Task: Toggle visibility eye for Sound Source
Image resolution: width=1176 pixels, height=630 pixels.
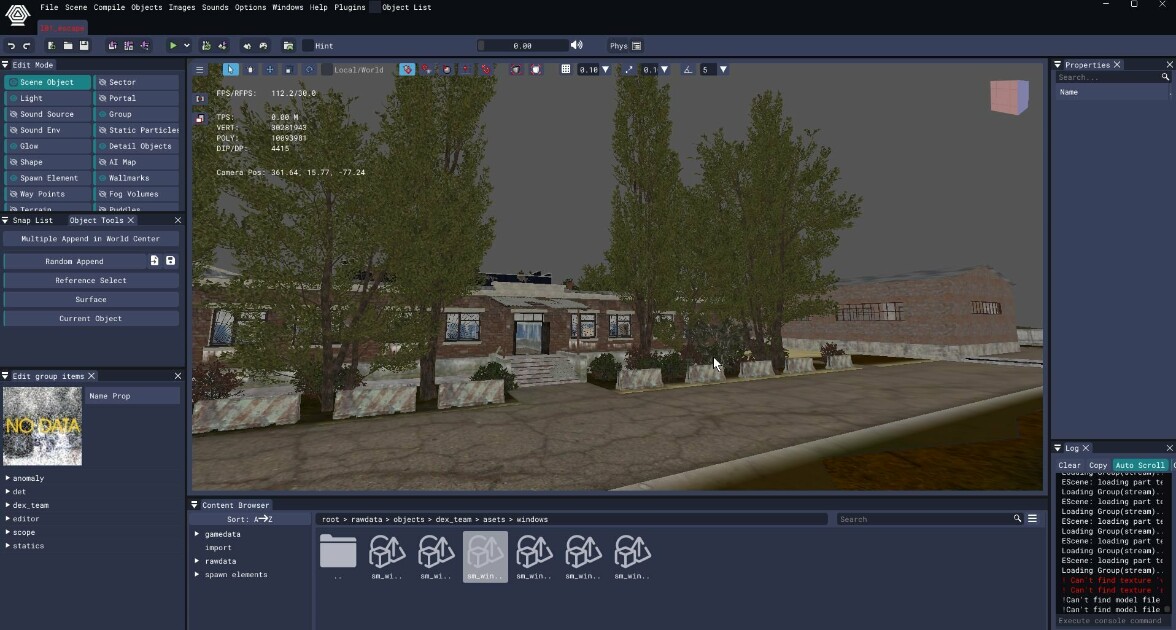Action: 13,114
